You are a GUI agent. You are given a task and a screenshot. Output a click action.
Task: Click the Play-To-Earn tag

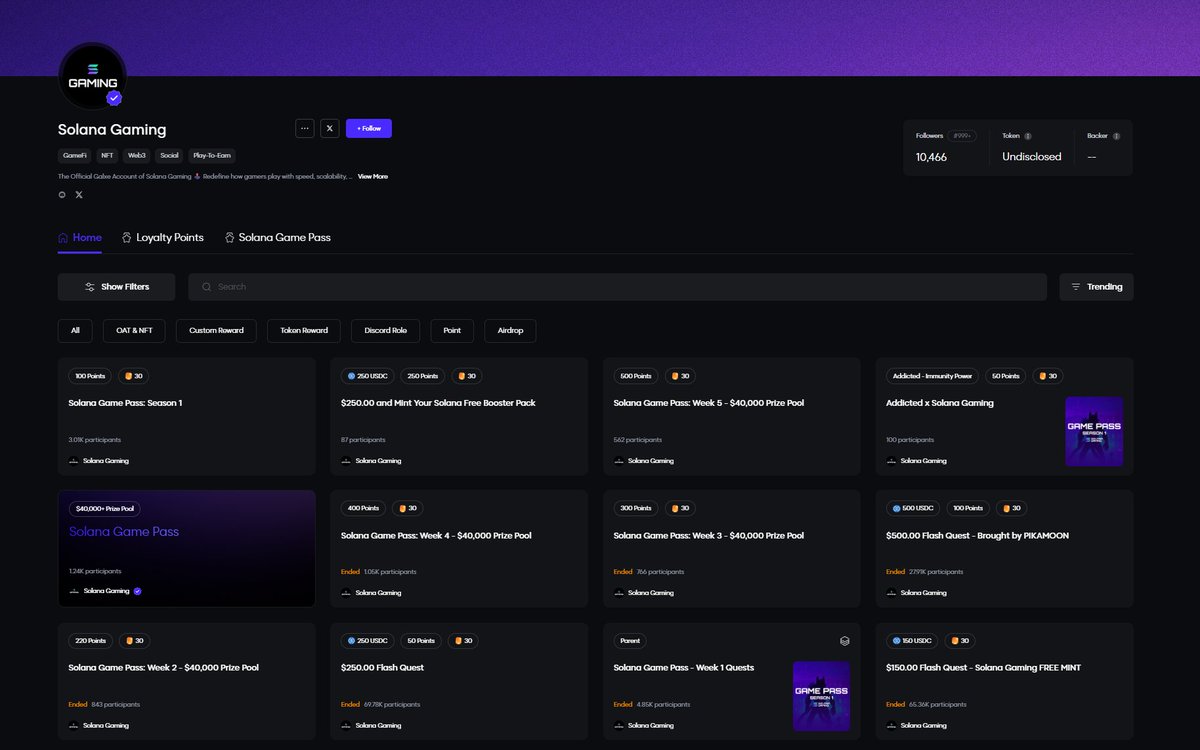point(211,156)
